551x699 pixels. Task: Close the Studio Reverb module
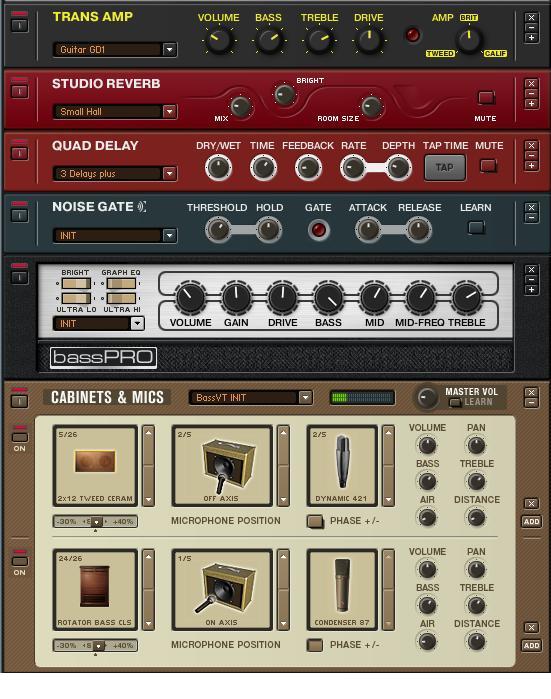tap(531, 83)
